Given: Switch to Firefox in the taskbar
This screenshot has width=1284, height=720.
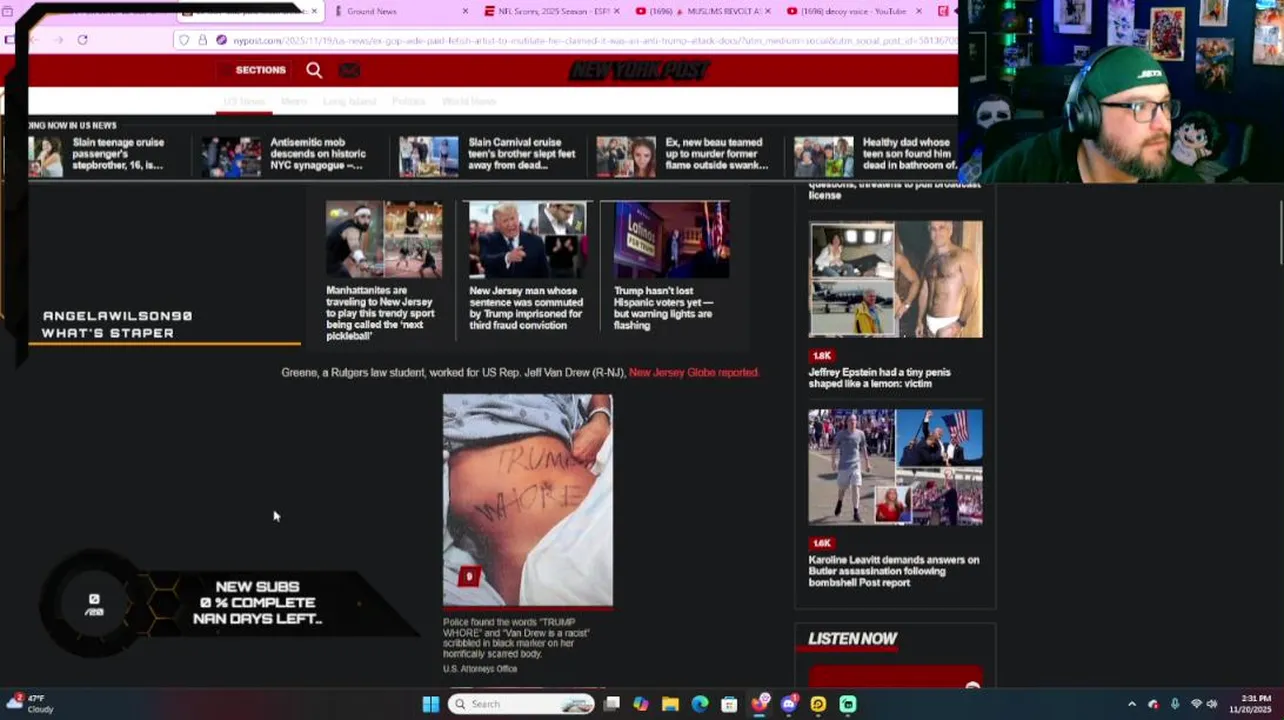Looking at the screenshot, I should (x=760, y=704).
